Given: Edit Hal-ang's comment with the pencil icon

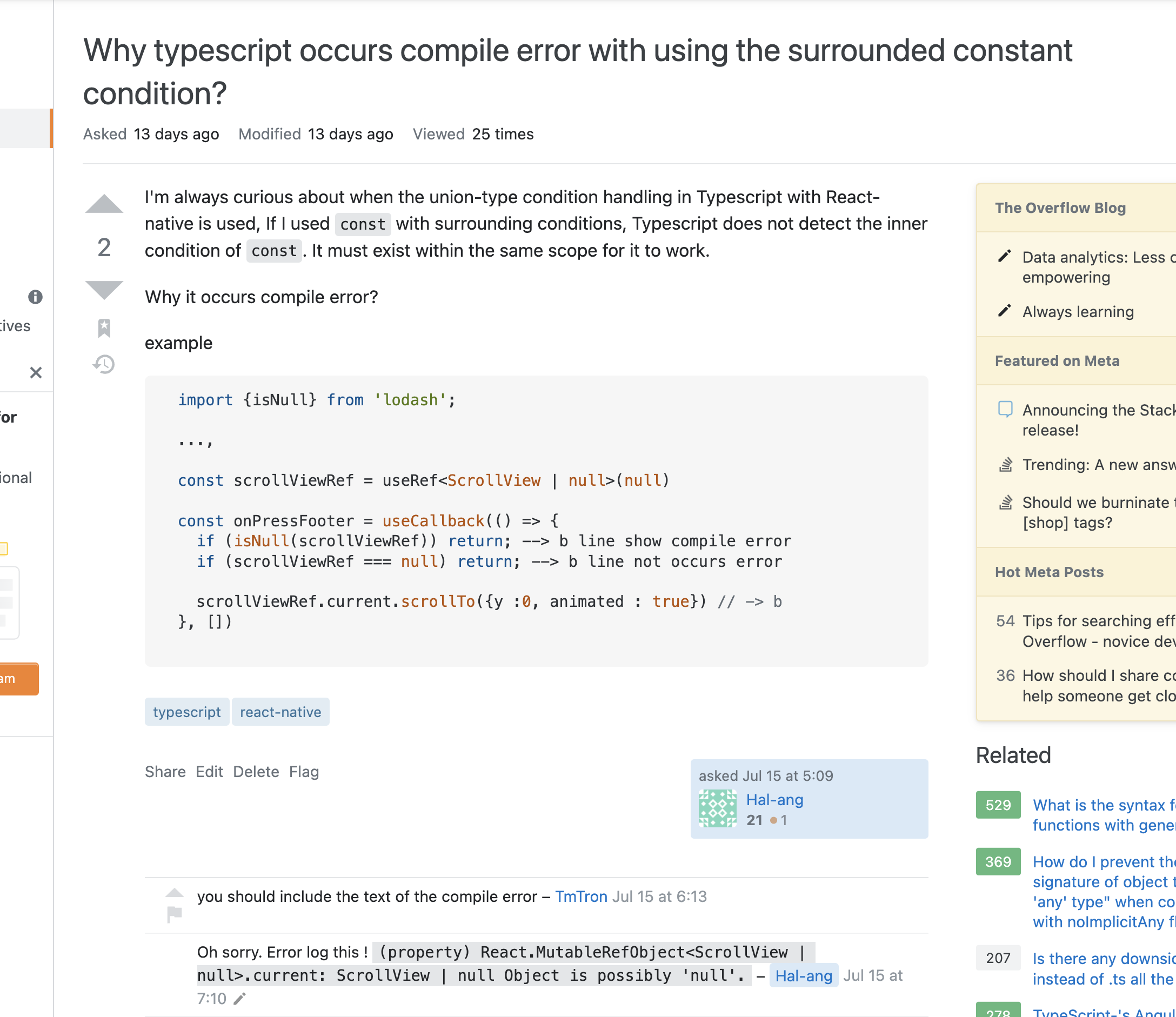Looking at the screenshot, I should (x=240, y=999).
